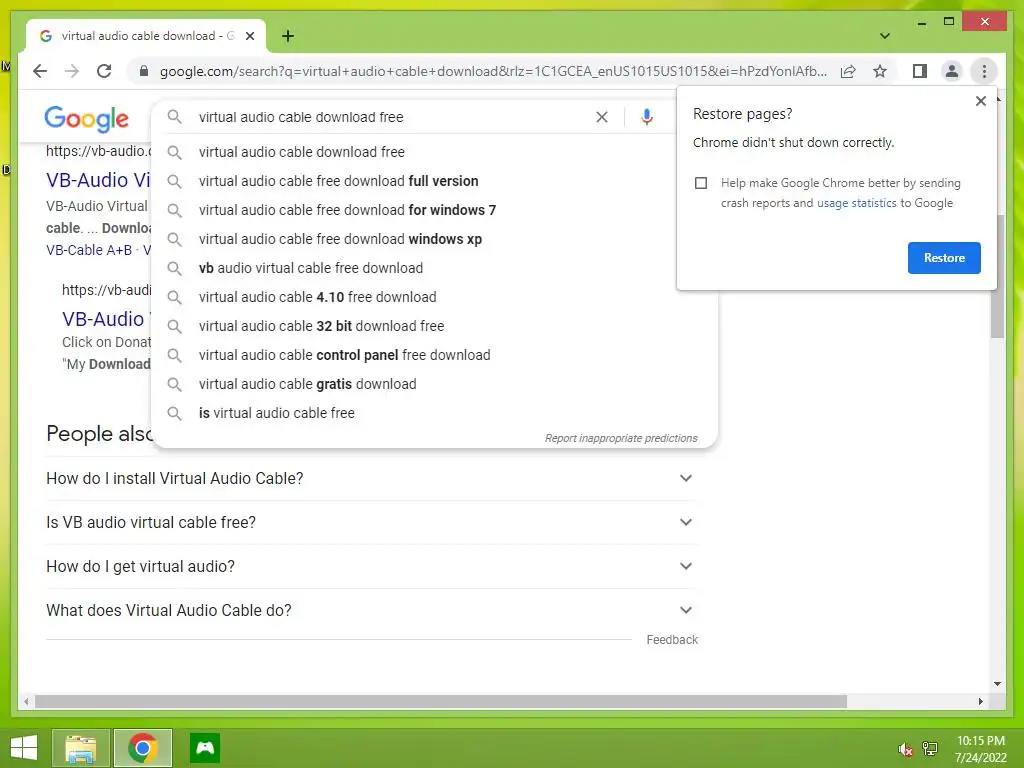
Task: Open the Windows Start button
Action: click(x=24, y=748)
